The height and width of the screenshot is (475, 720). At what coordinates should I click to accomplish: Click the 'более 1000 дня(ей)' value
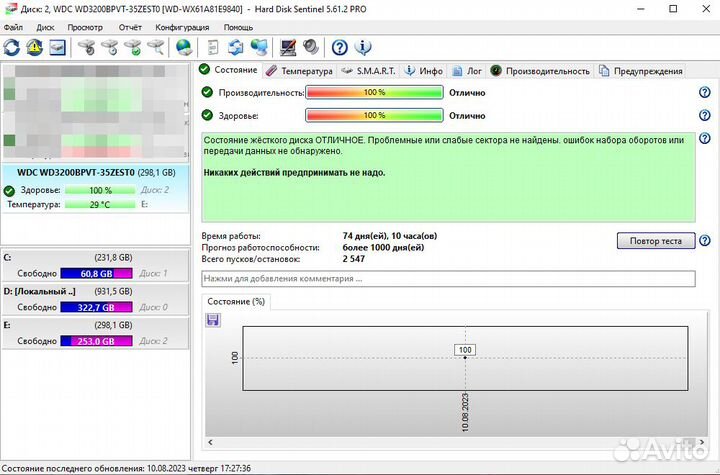click(x=383, y=248)
